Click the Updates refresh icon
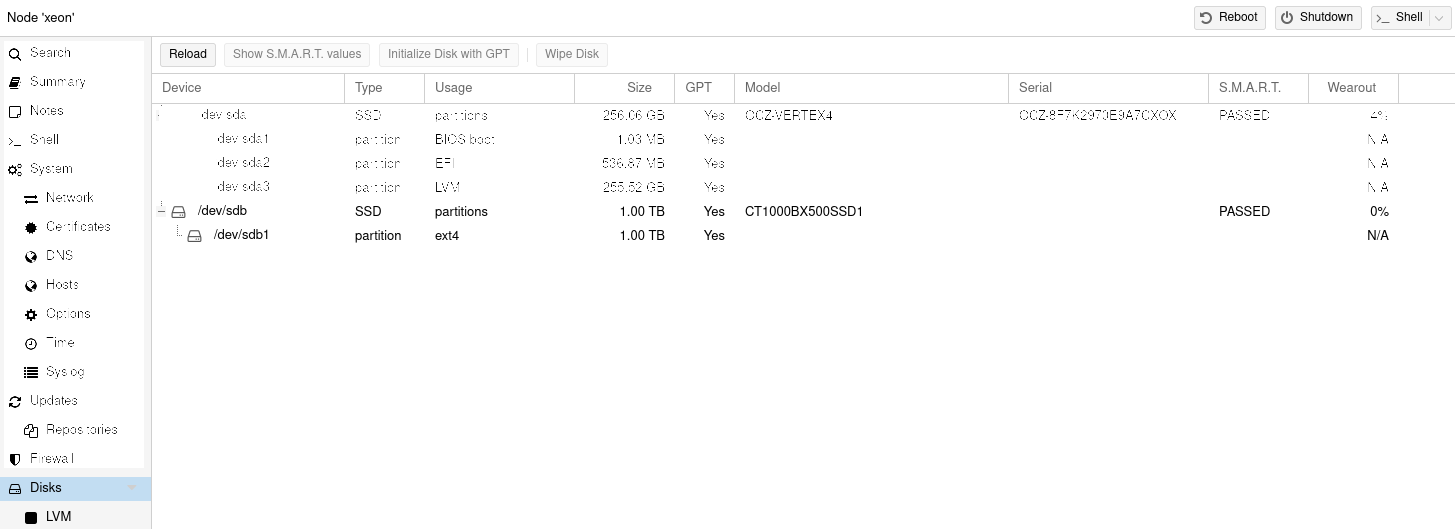The width and height of the screenshot is (1455, 529). click(15, 402)
